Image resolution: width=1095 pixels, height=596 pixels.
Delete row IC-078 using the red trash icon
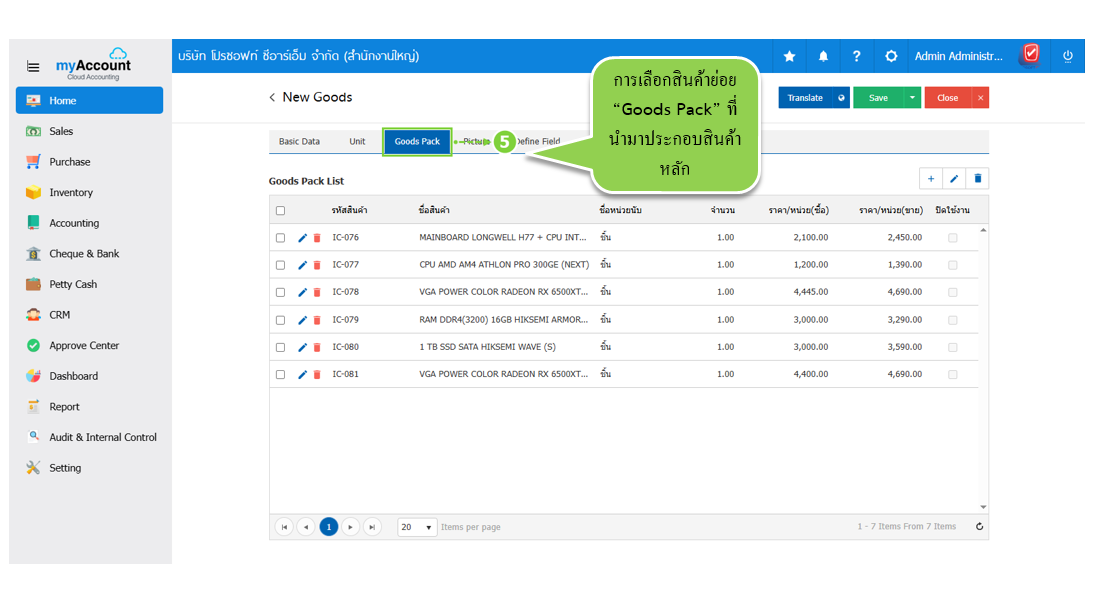coord(317,292)
